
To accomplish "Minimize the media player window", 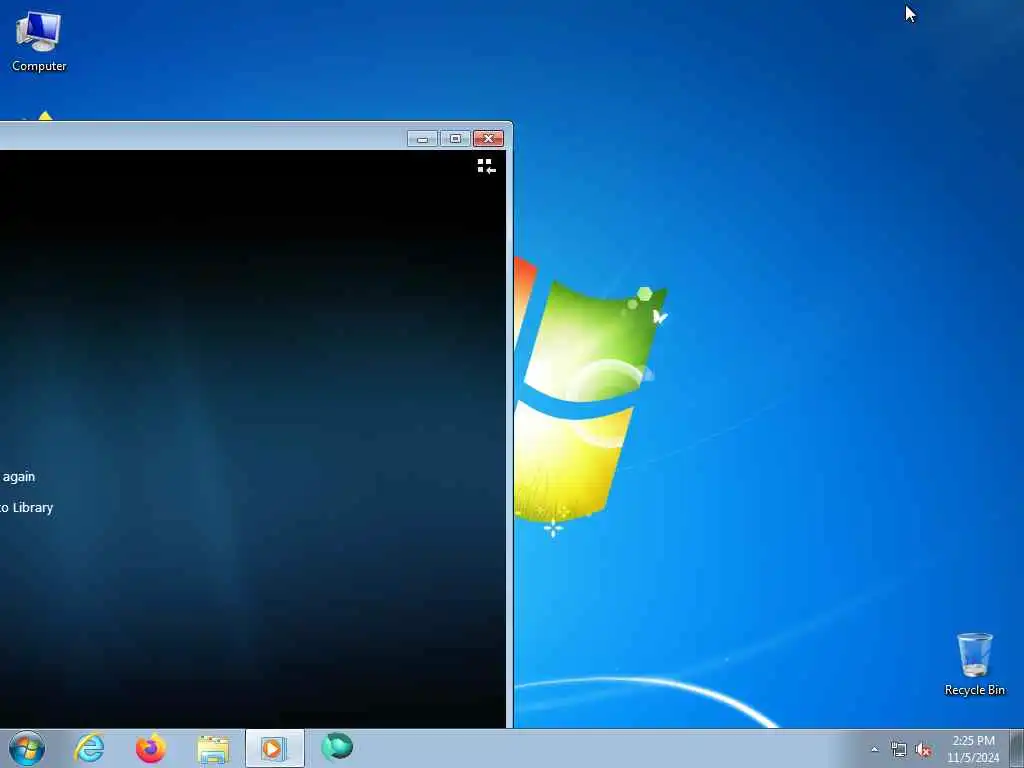I will click(423, 138).
